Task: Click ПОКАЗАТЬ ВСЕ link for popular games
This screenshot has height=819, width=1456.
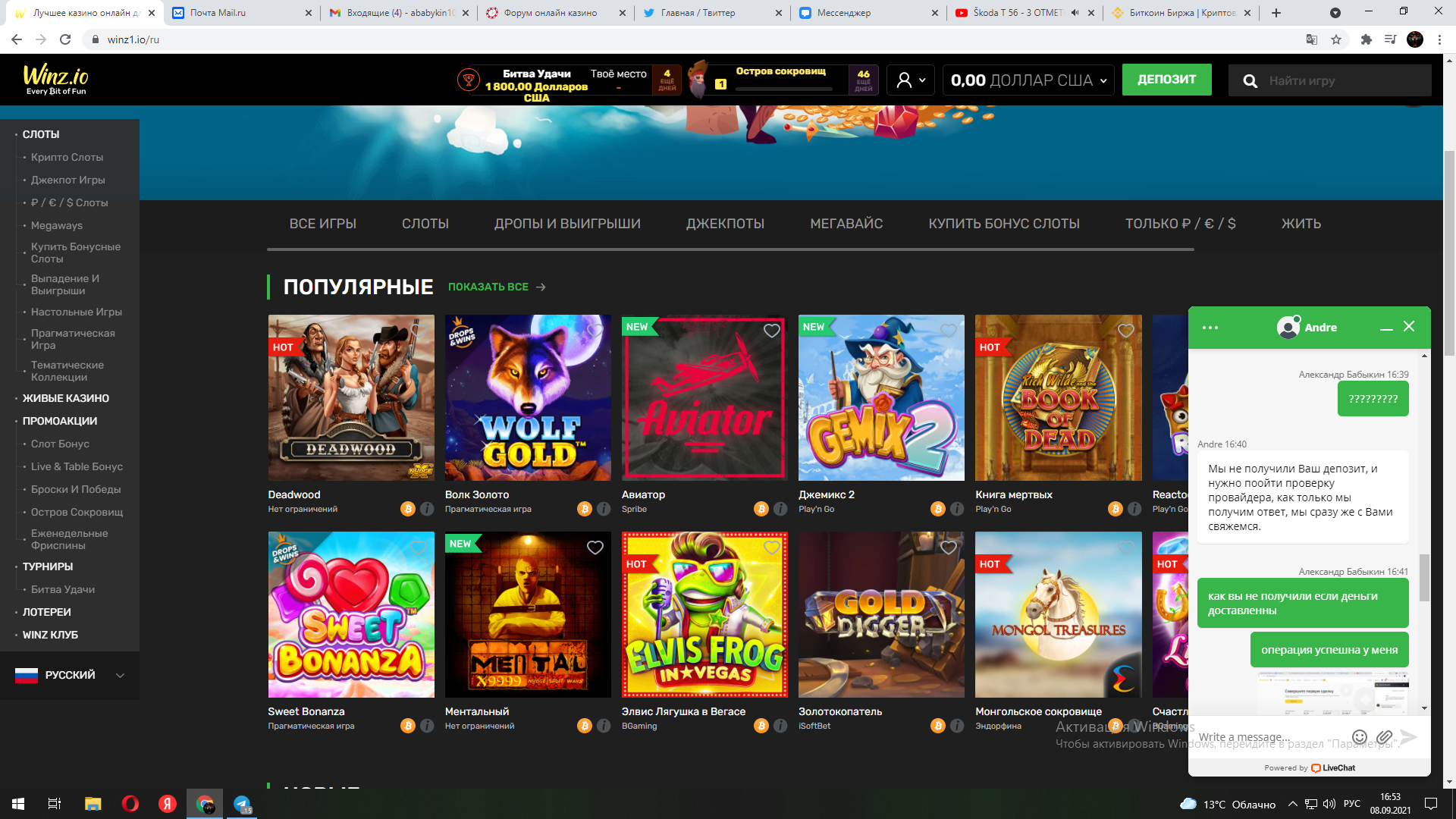Action: [497, 287]
